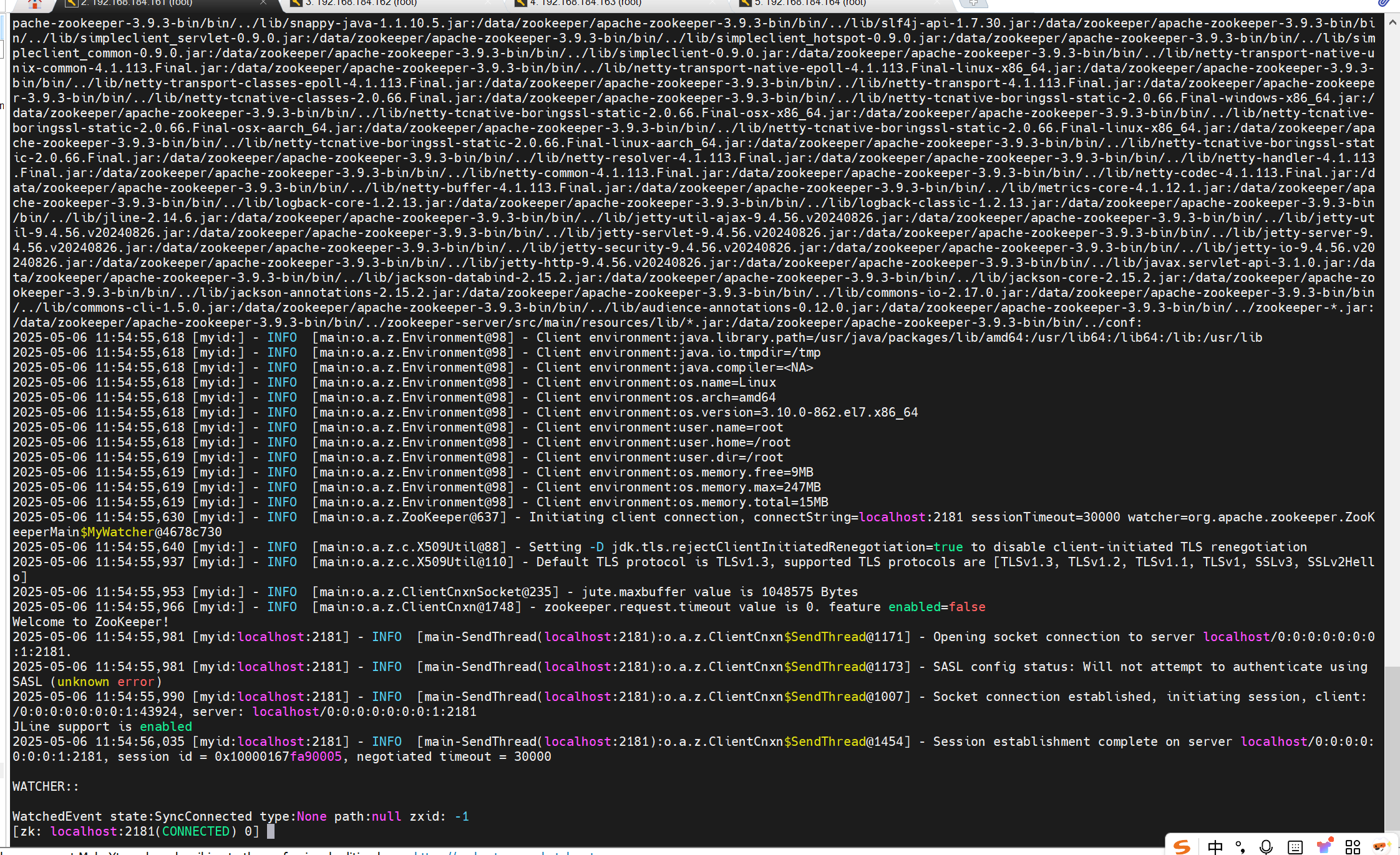Click the Sogou mascot assistant icon
Screen dimensions: 1400x855
pyautogui.click(x=1381, y=846)
